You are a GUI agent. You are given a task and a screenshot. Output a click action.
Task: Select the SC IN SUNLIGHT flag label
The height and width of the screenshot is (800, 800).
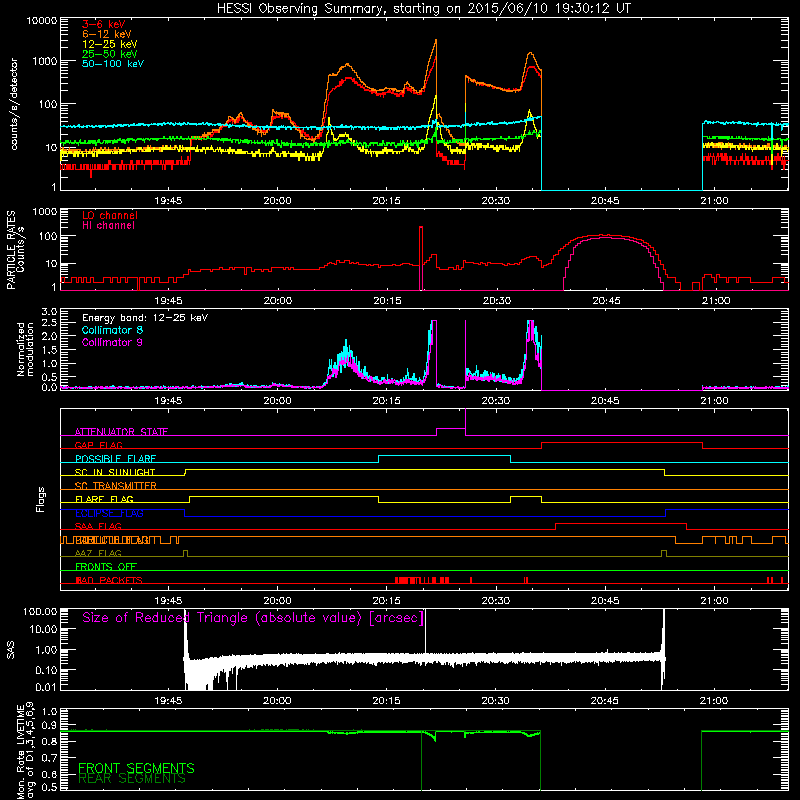(115, 472)
